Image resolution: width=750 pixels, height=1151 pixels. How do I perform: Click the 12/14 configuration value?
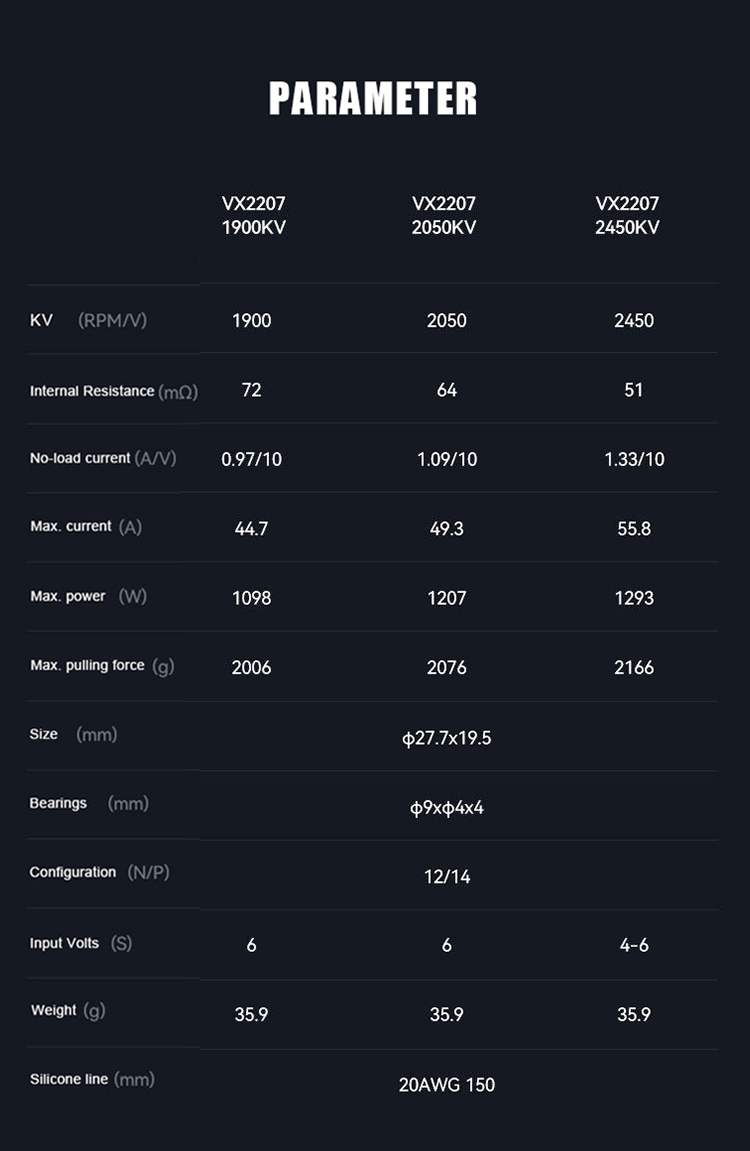(446, 877)
